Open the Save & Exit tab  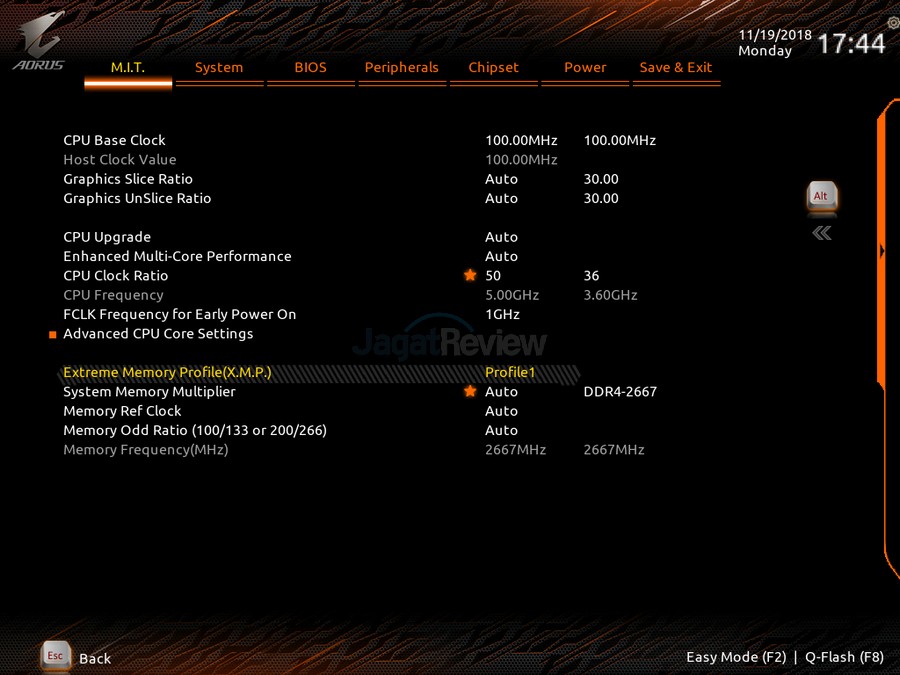(x=676, y=67)
